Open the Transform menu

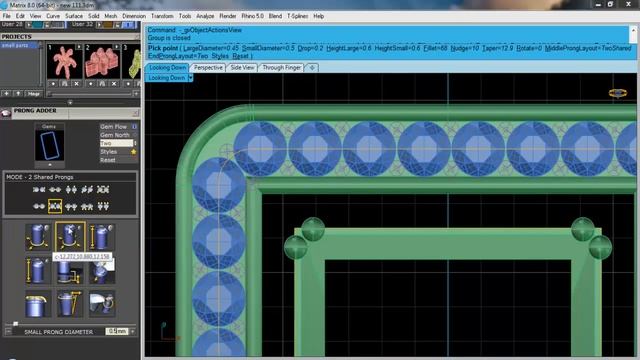(162, 16)
